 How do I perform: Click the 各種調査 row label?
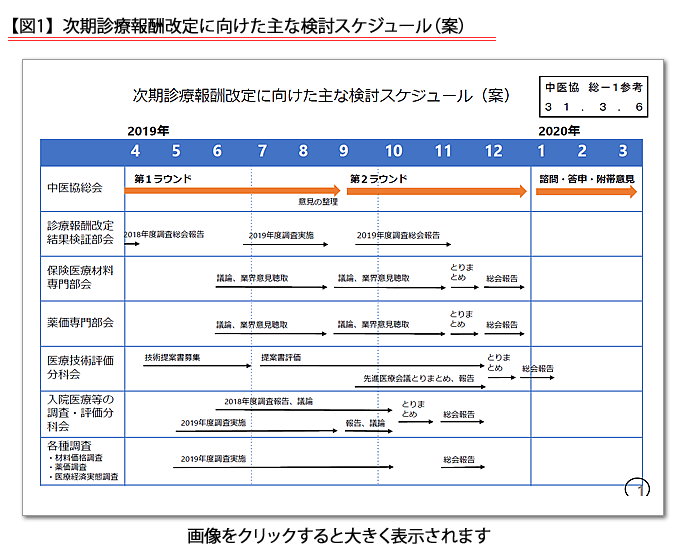69,446
